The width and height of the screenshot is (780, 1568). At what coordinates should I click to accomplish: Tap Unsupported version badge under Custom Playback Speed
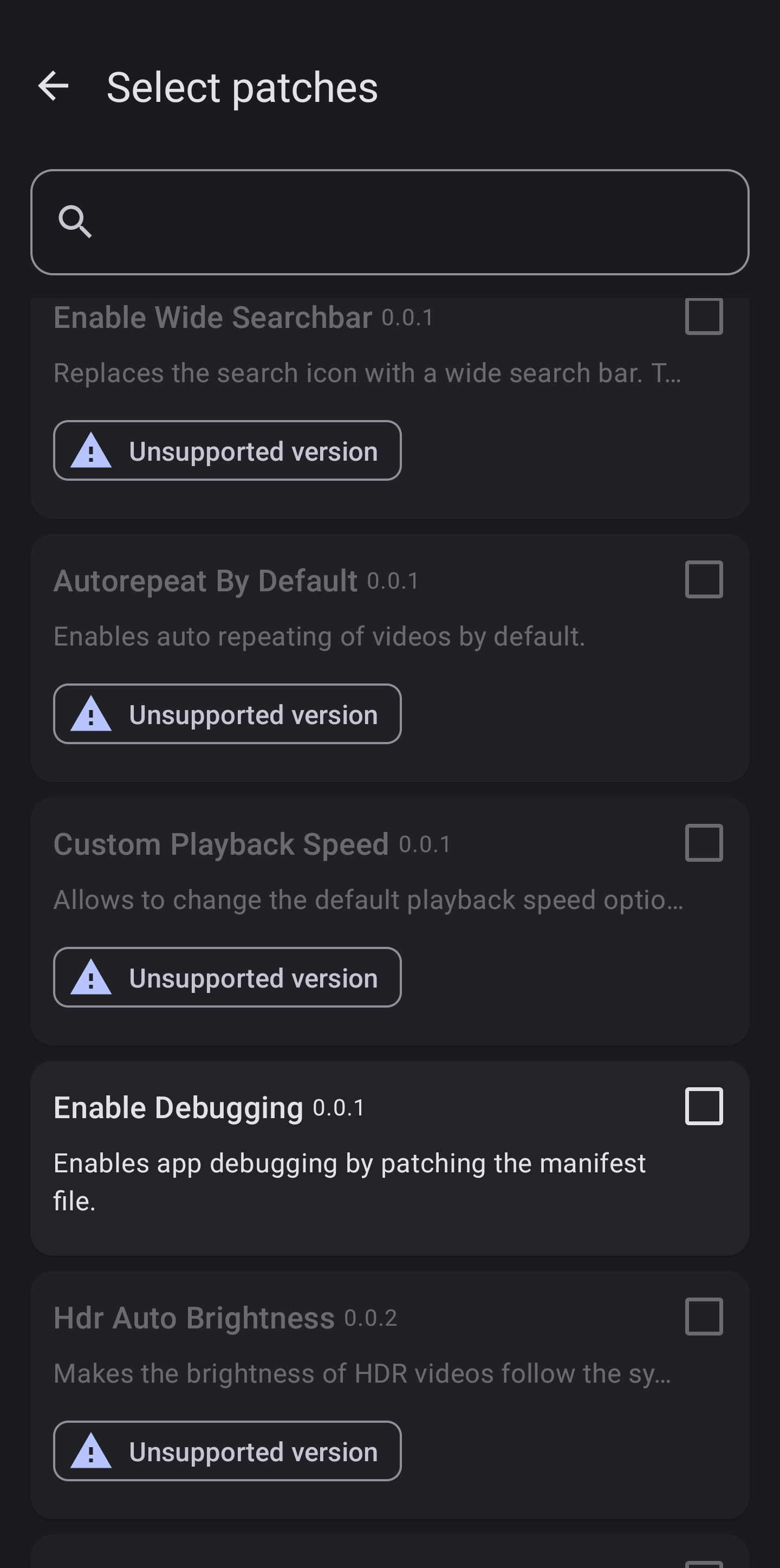click(227, 978)
